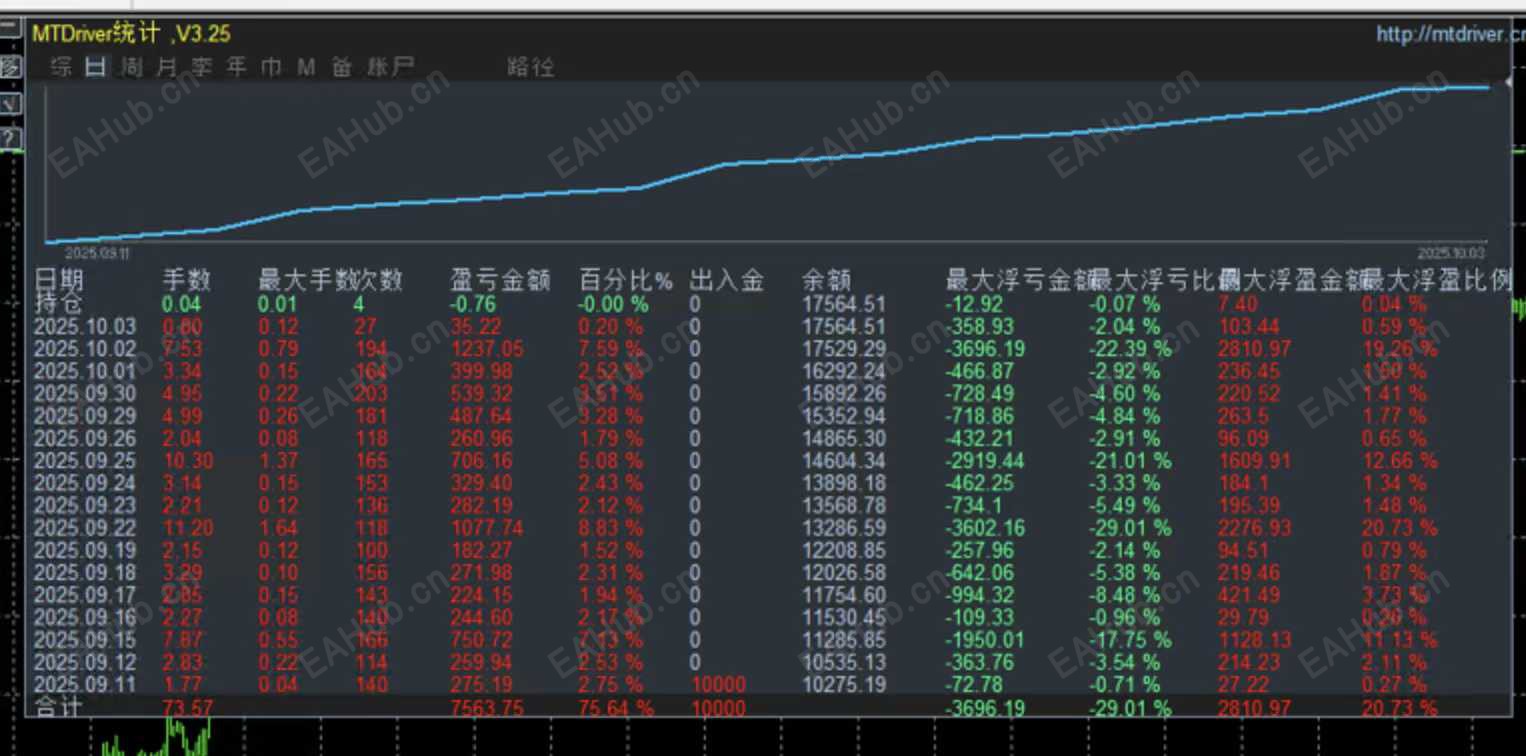This screenshot has height=756, width=1526.
Task: Click the total profit value 7563.75
Action: pos(487,708)
